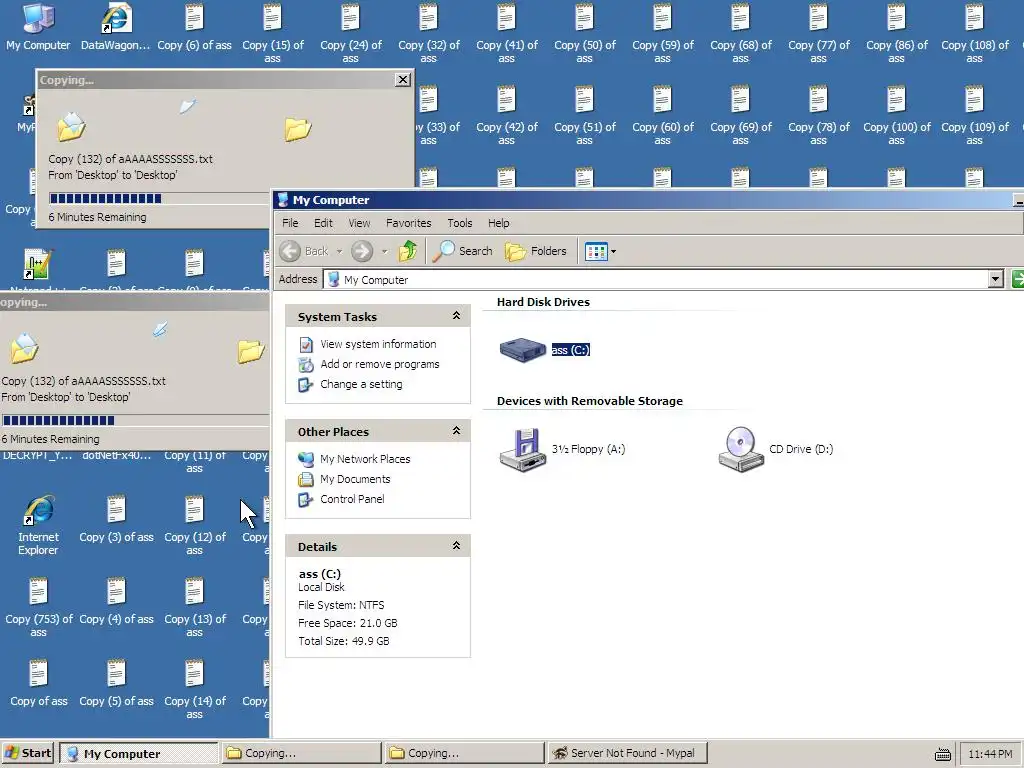Select the Copy (86) of ass file
The width and height of the screenshot is (1024, 768).
point(897,33)
